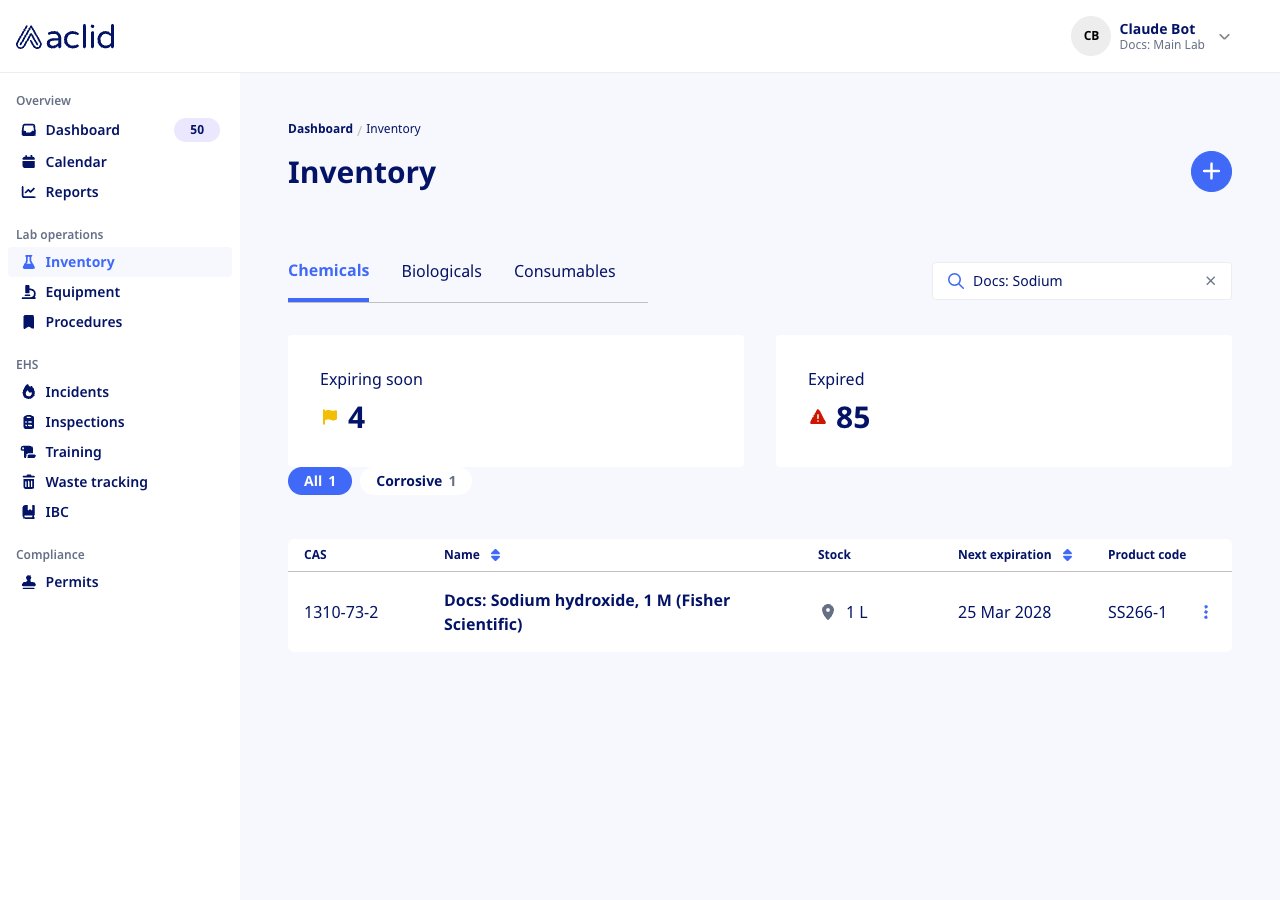This screenshot has height=900, width=1280.
Task: Click the stock location pin icon
Action: (828, 612)
